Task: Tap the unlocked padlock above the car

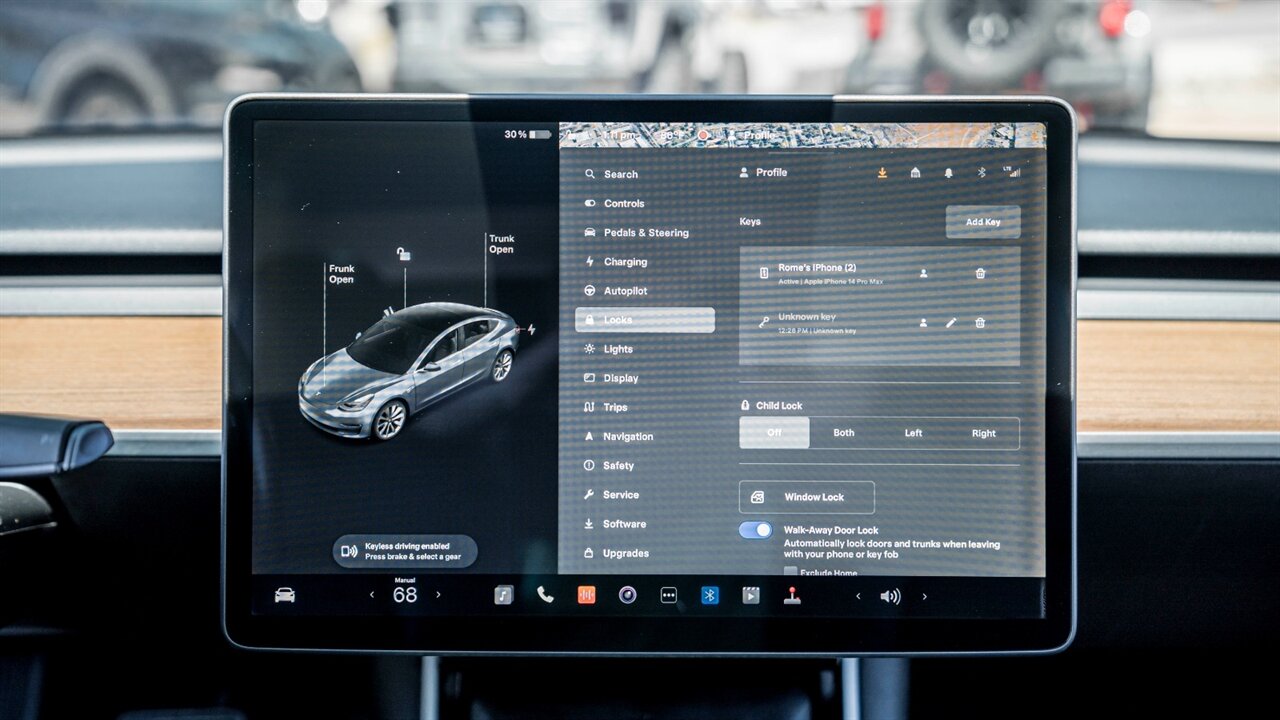Action: (403, 254)
